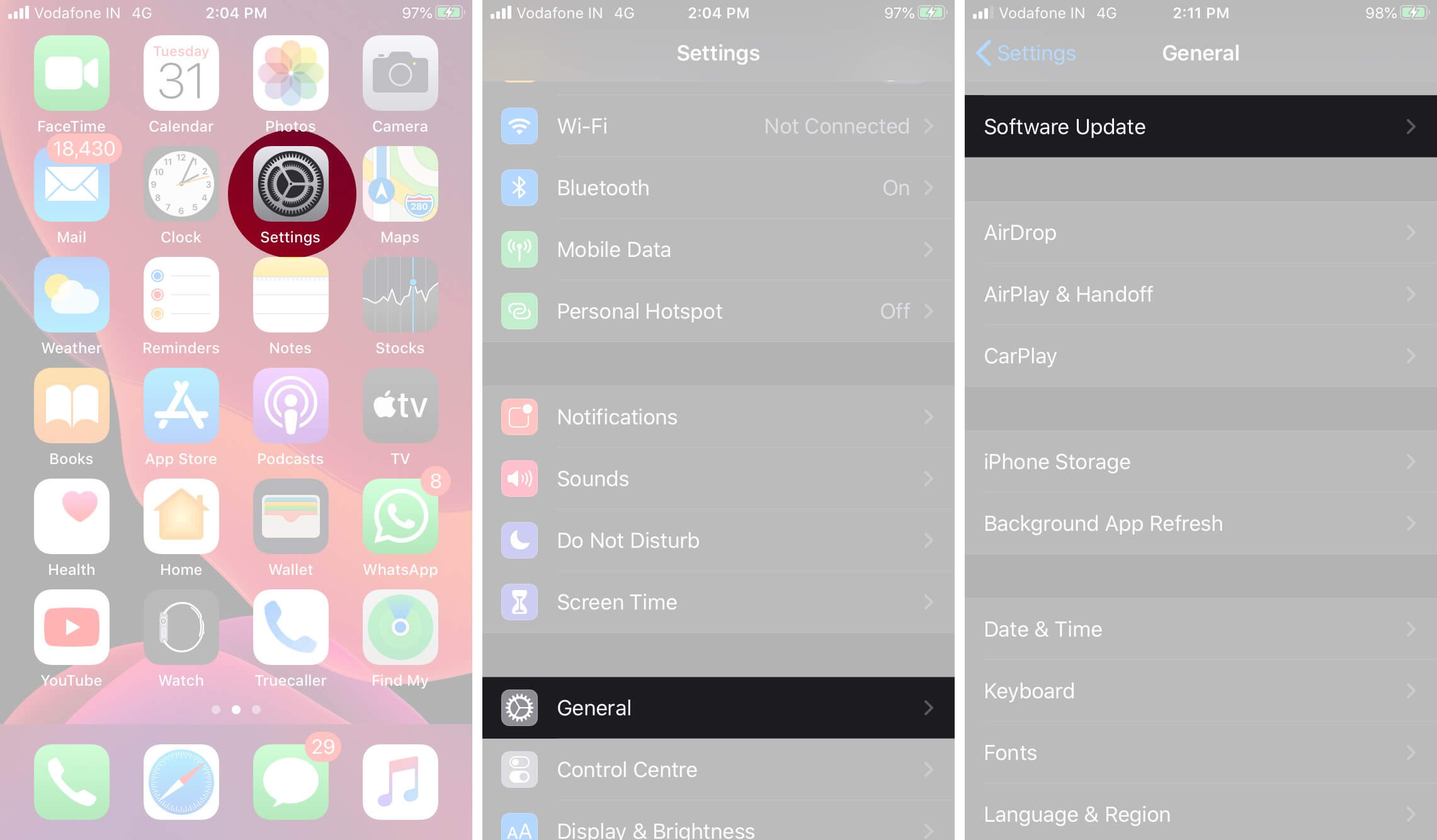Select General settings menu item
Image resolution: width=1437 pixels, height=840 pixels.
coord(717,708)
